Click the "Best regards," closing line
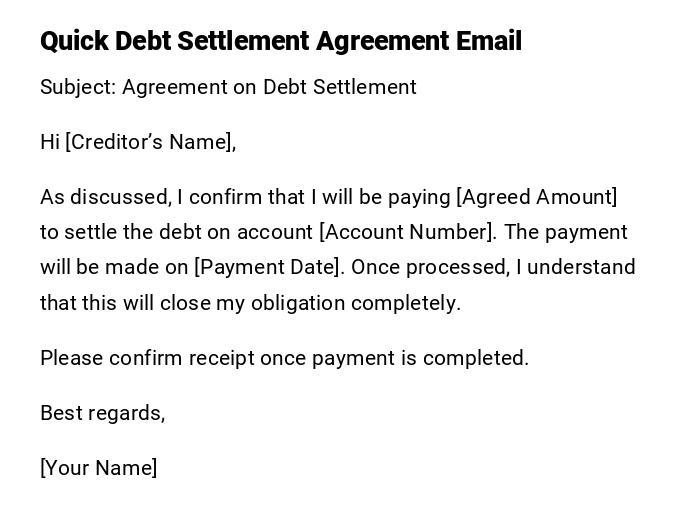This screenshot has width=700, height=530. tap(102, 413)
